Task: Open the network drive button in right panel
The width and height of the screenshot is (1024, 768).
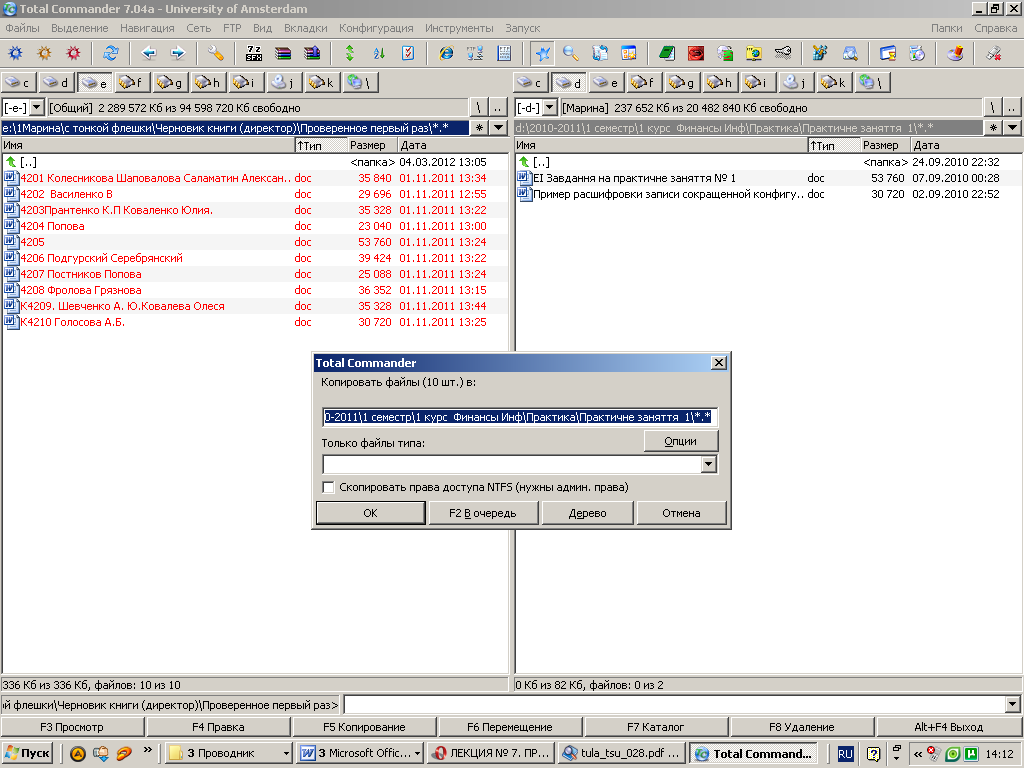Action: [x=872, y=82]
